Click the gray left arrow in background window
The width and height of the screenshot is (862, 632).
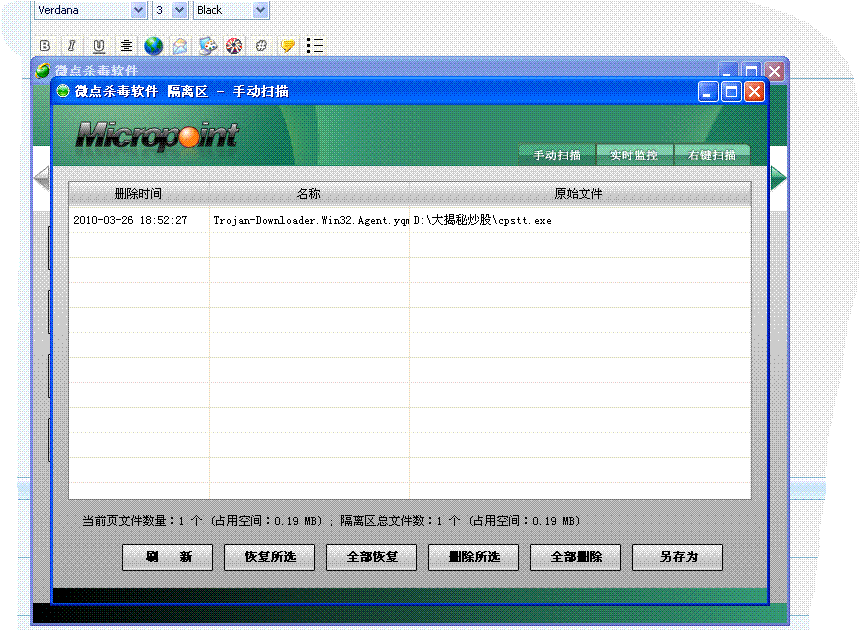[x=42, y=178]
